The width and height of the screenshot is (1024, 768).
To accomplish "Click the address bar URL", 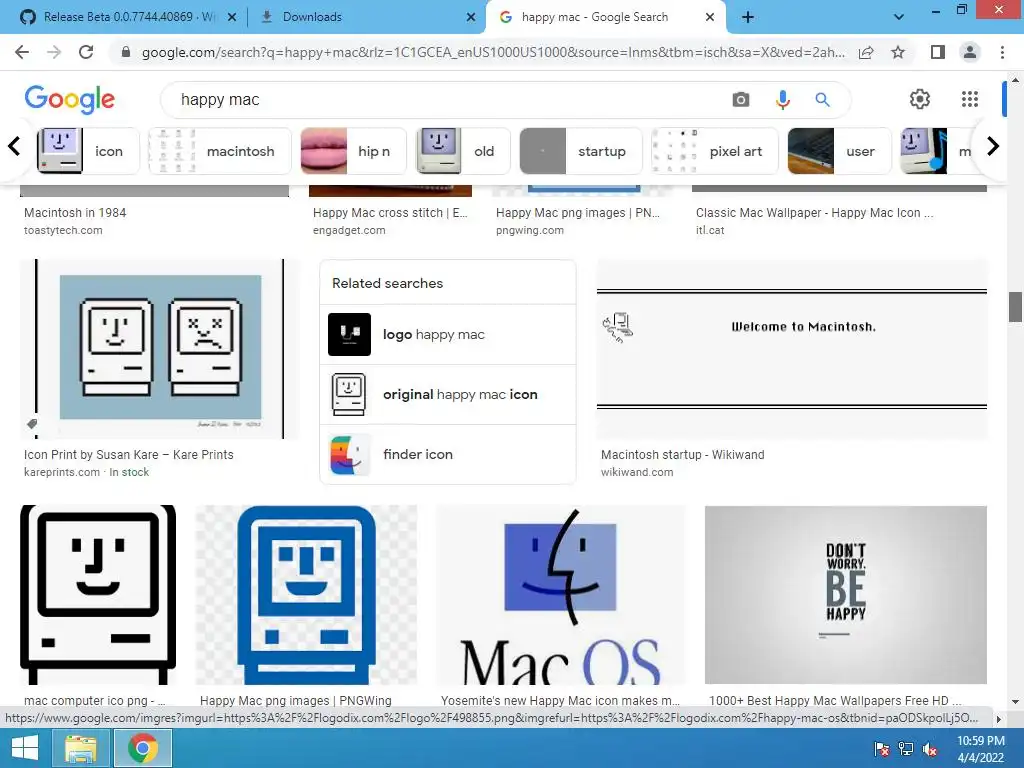I will (493, 52).
